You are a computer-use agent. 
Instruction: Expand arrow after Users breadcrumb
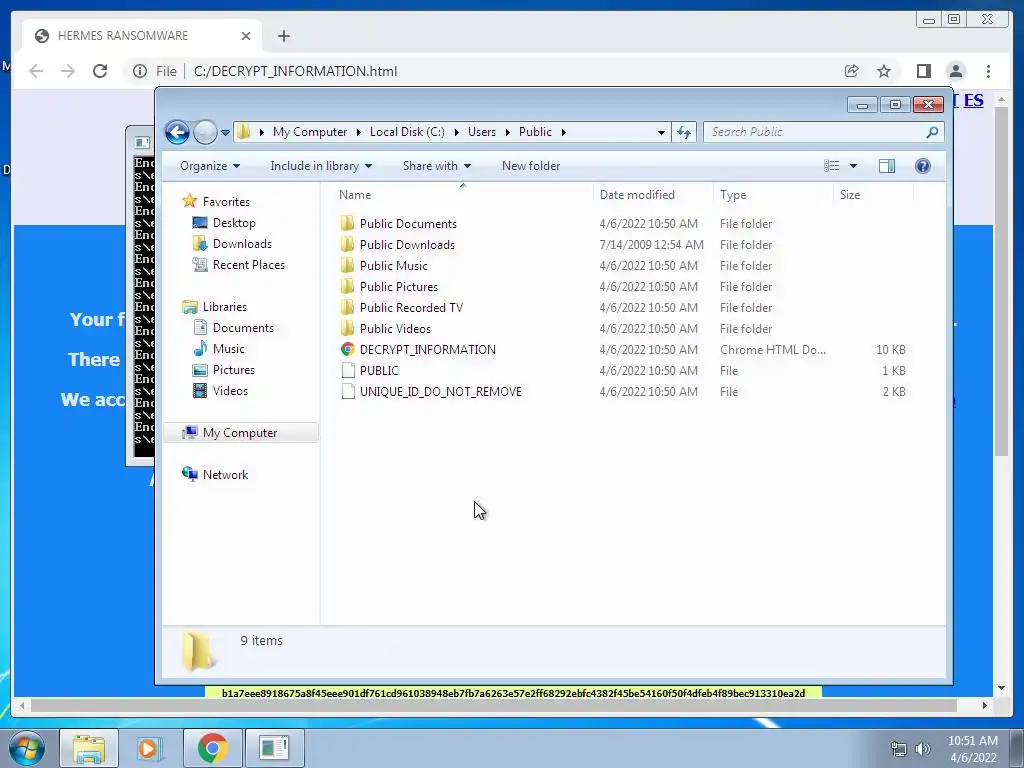pos(507,132)
